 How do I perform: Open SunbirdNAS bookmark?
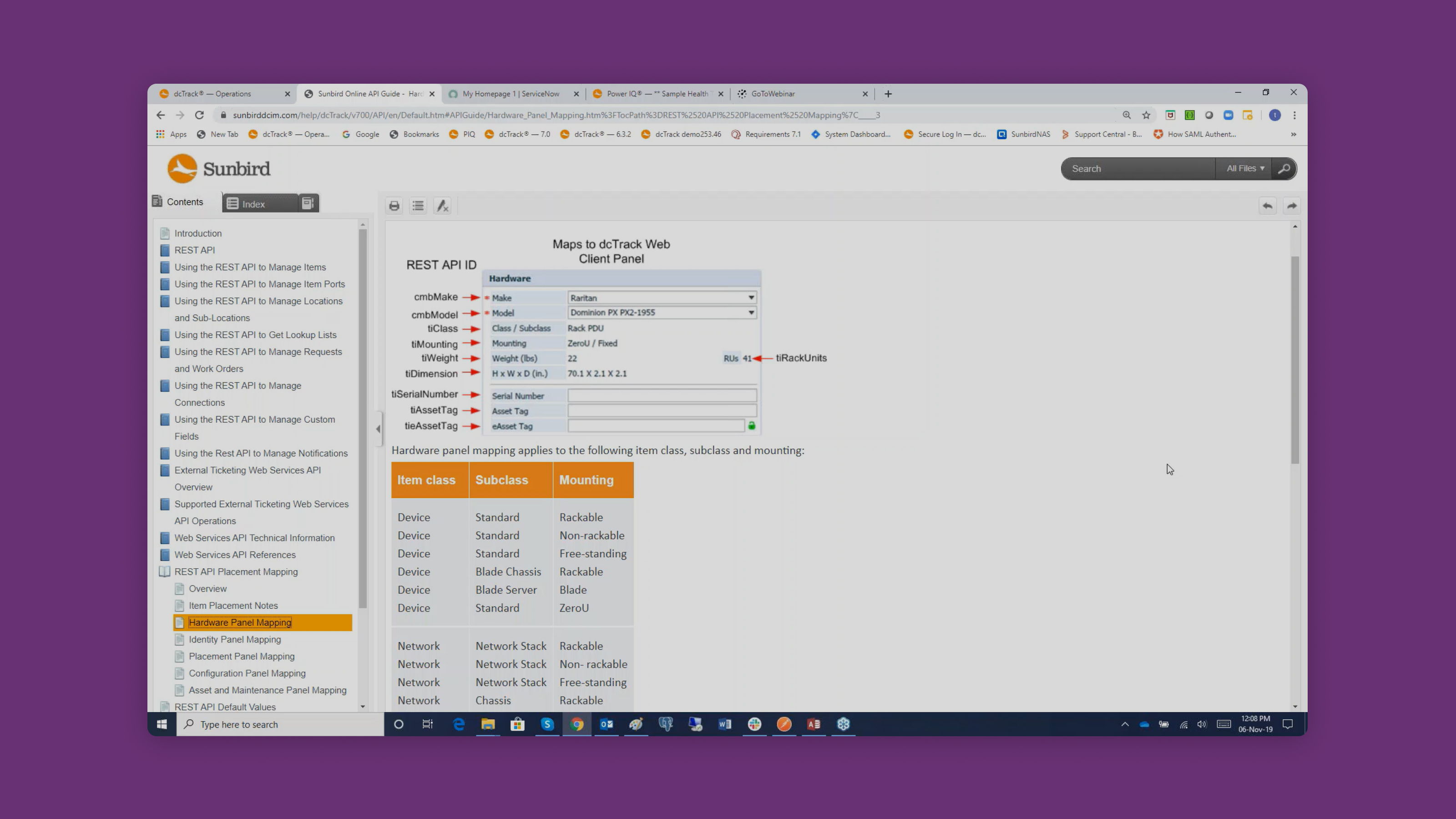click(1024, 135)
